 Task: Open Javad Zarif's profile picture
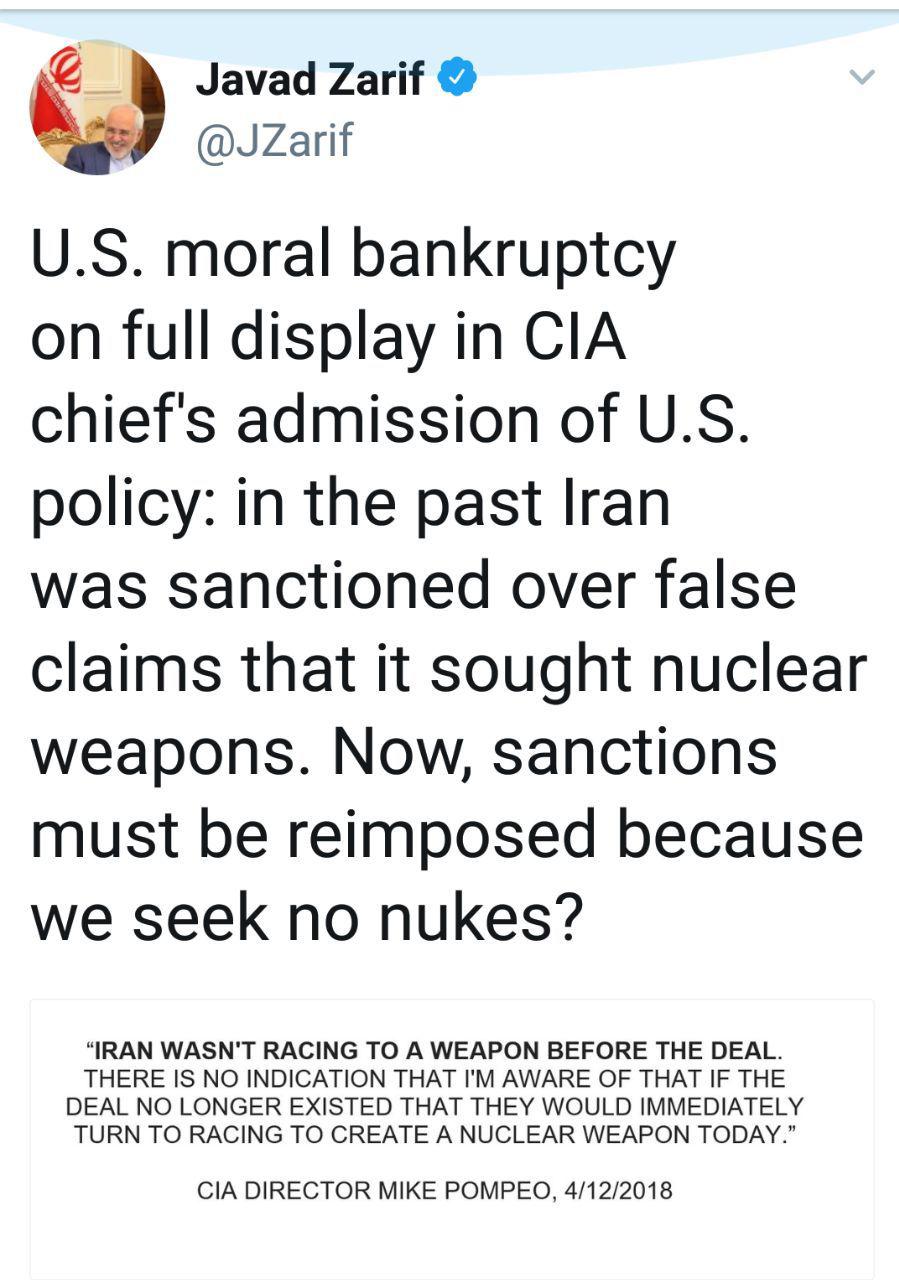[98, 108]
